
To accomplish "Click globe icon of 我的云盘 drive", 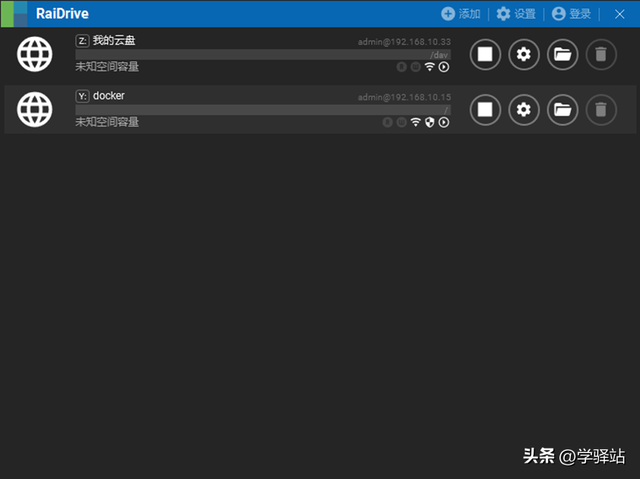I will (x=35, y=54).
